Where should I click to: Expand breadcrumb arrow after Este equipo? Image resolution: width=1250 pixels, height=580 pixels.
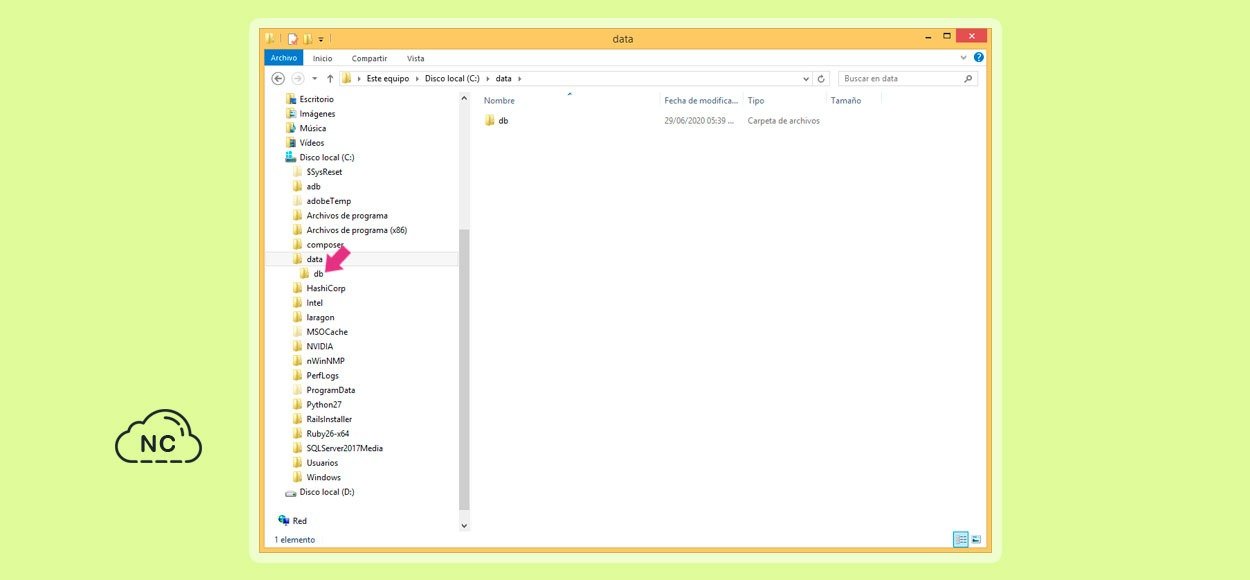click(417, 78)
